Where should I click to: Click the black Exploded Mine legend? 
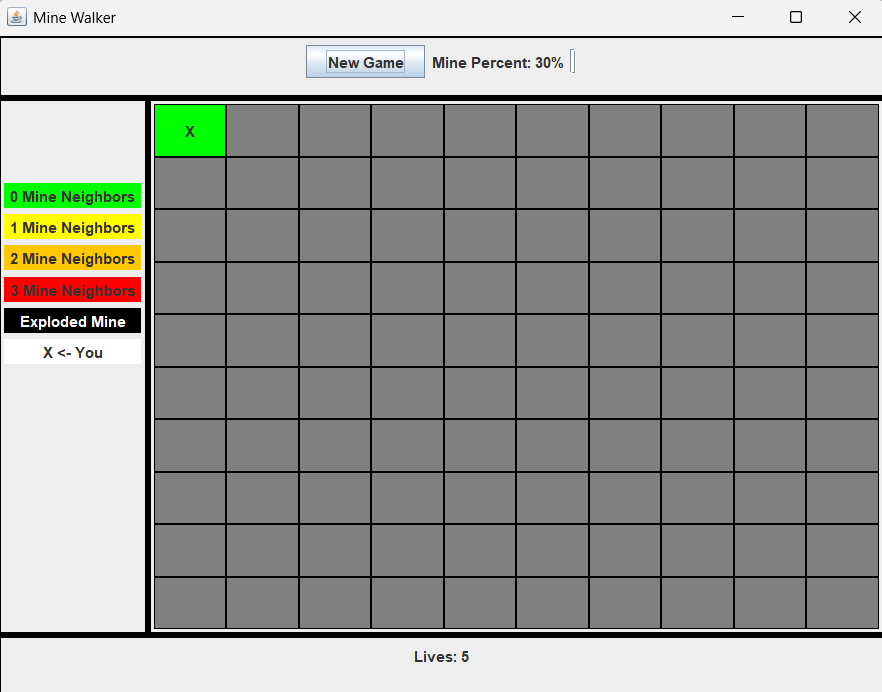72,321
